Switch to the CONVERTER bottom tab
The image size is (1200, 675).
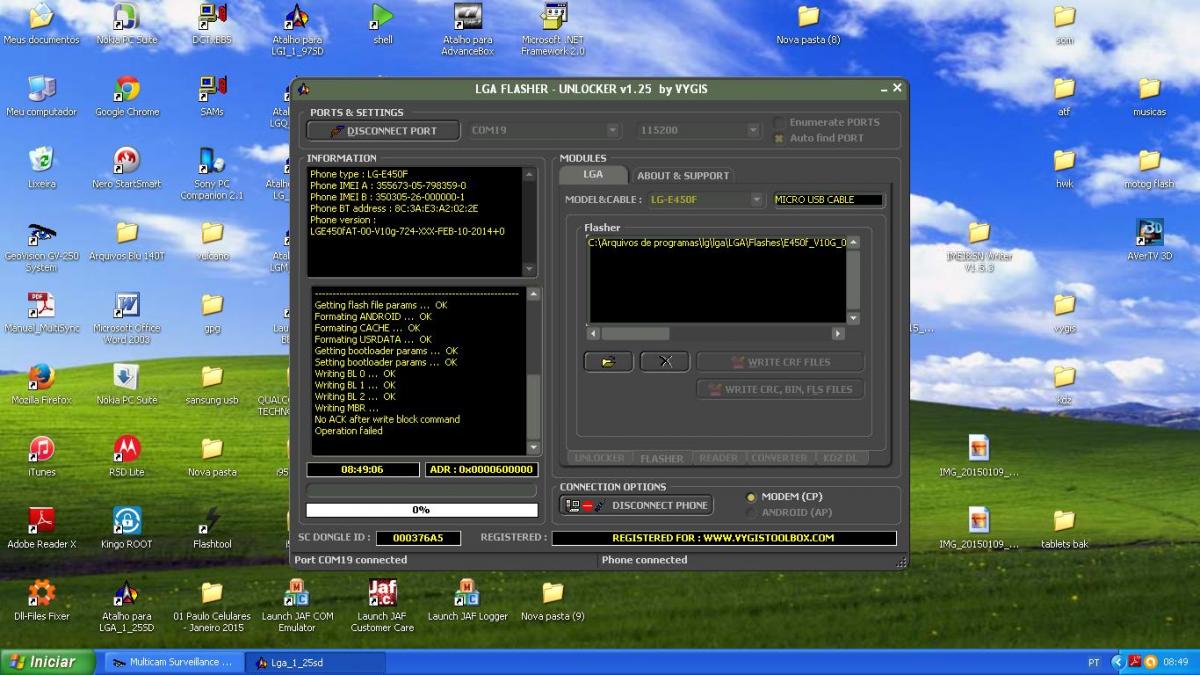click(779, 458)
